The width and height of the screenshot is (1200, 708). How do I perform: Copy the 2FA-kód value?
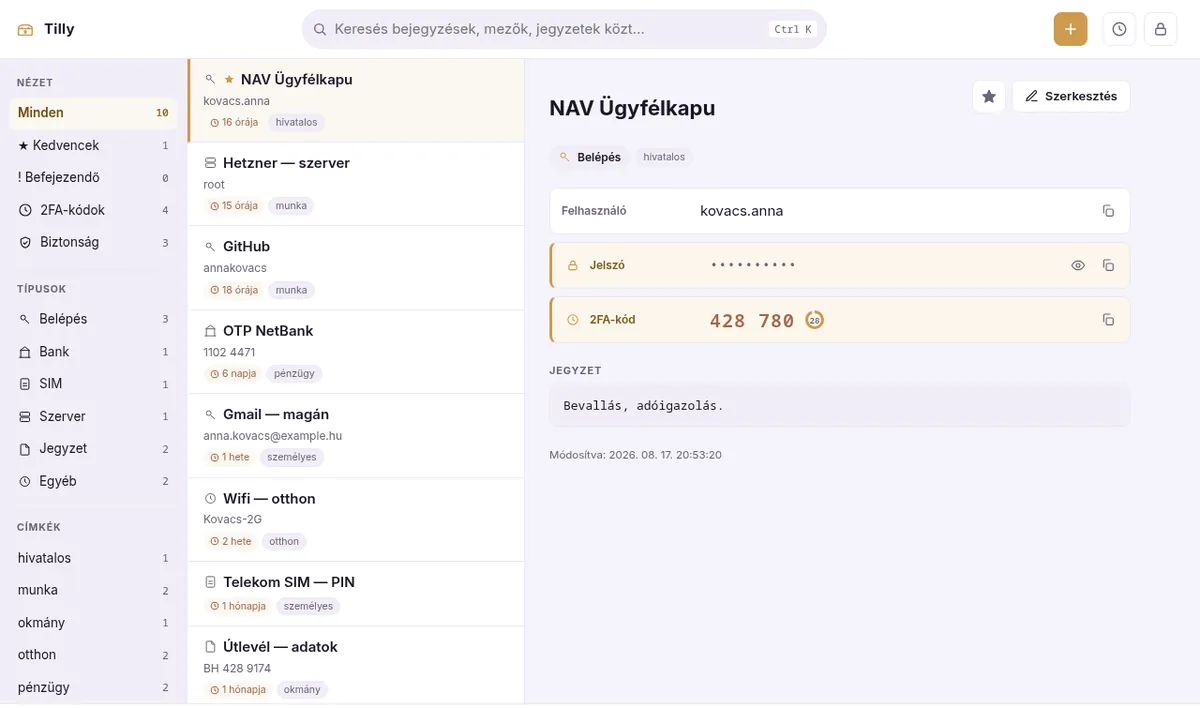[1108, 320]
